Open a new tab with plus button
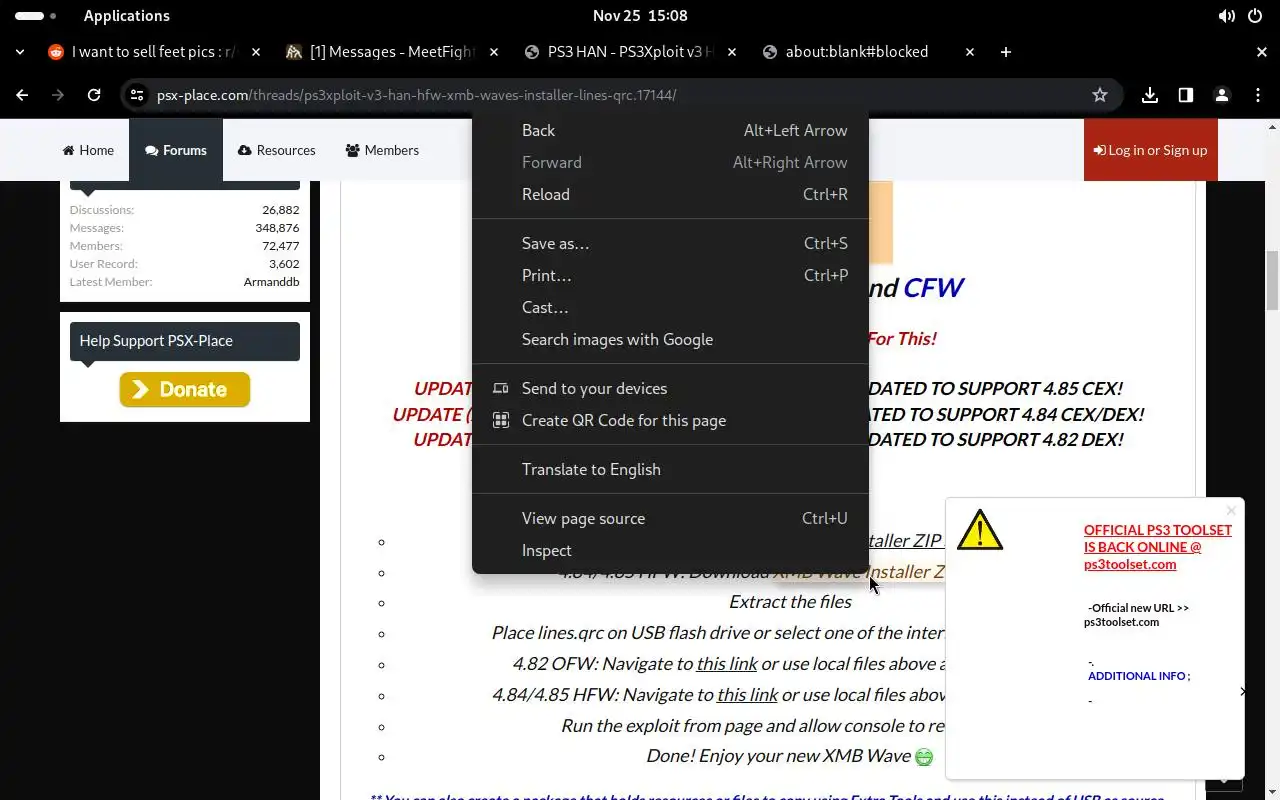This screenshot has width=1280, height=800. coord(1006,52)
